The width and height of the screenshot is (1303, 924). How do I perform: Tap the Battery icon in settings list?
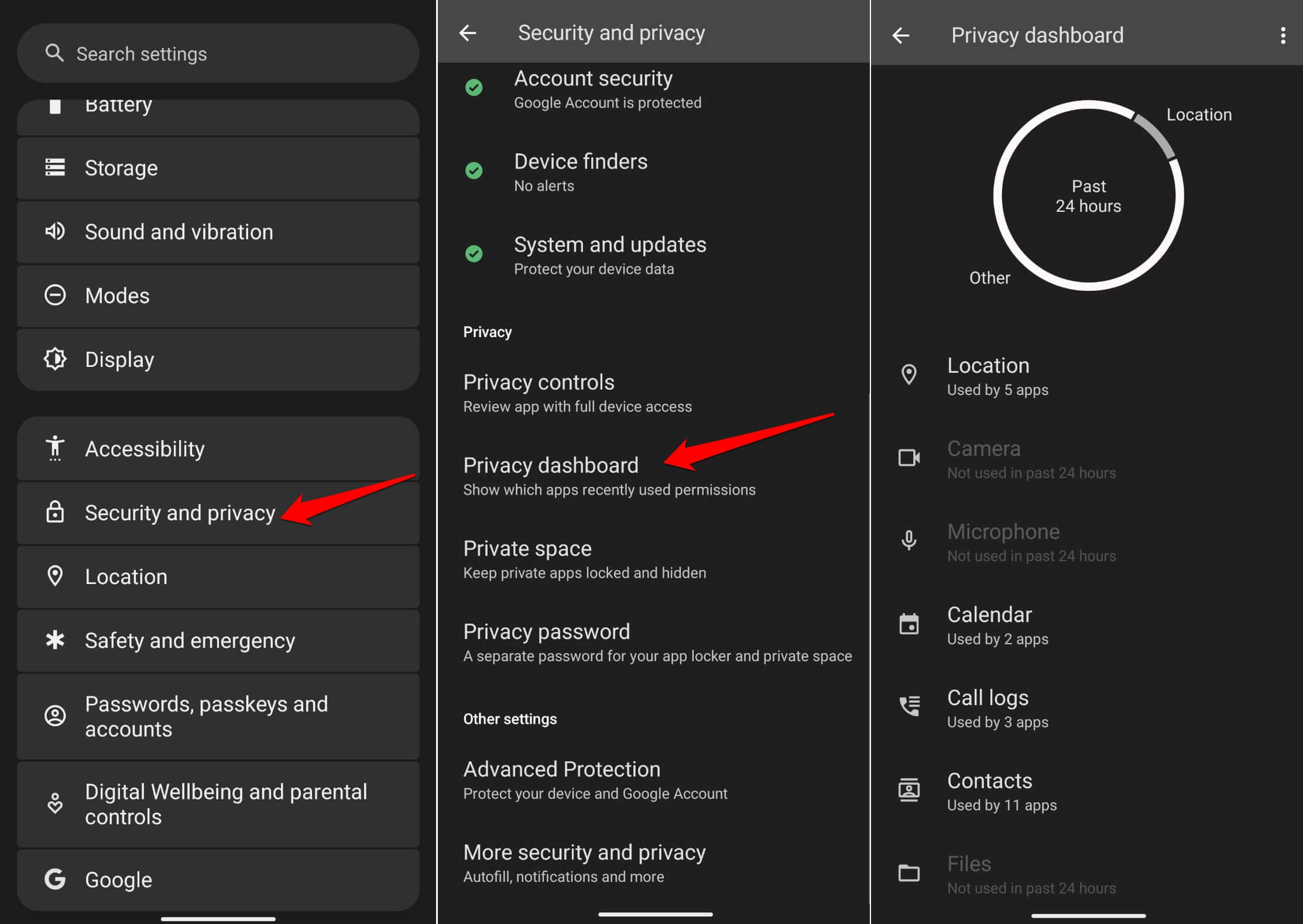click(x=55, y=107)
